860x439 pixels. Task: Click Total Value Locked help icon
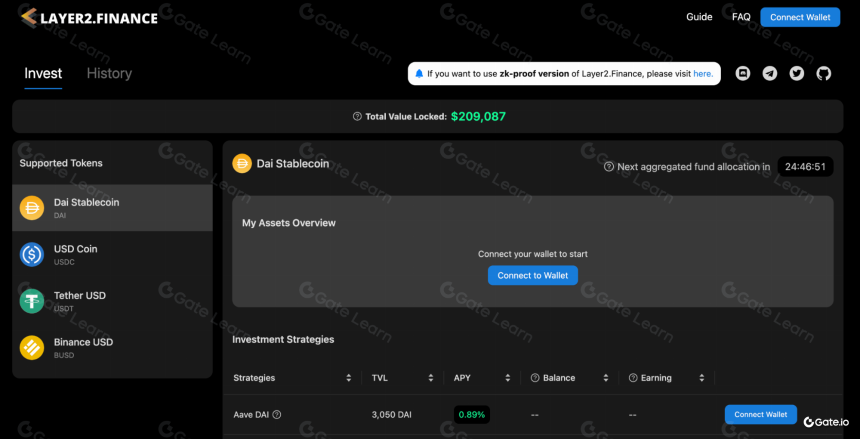358,116
